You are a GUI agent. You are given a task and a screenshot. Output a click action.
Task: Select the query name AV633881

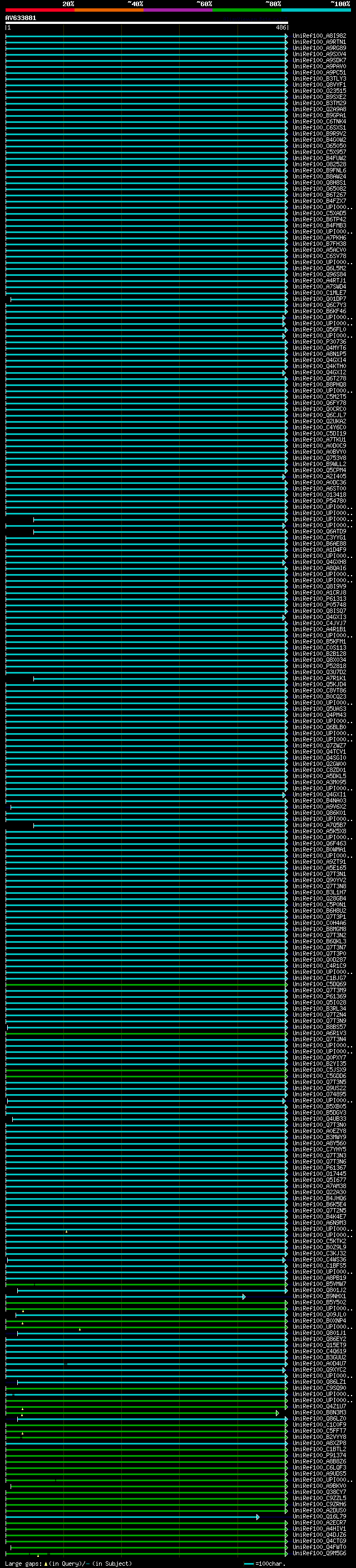(x=21, y=18)
